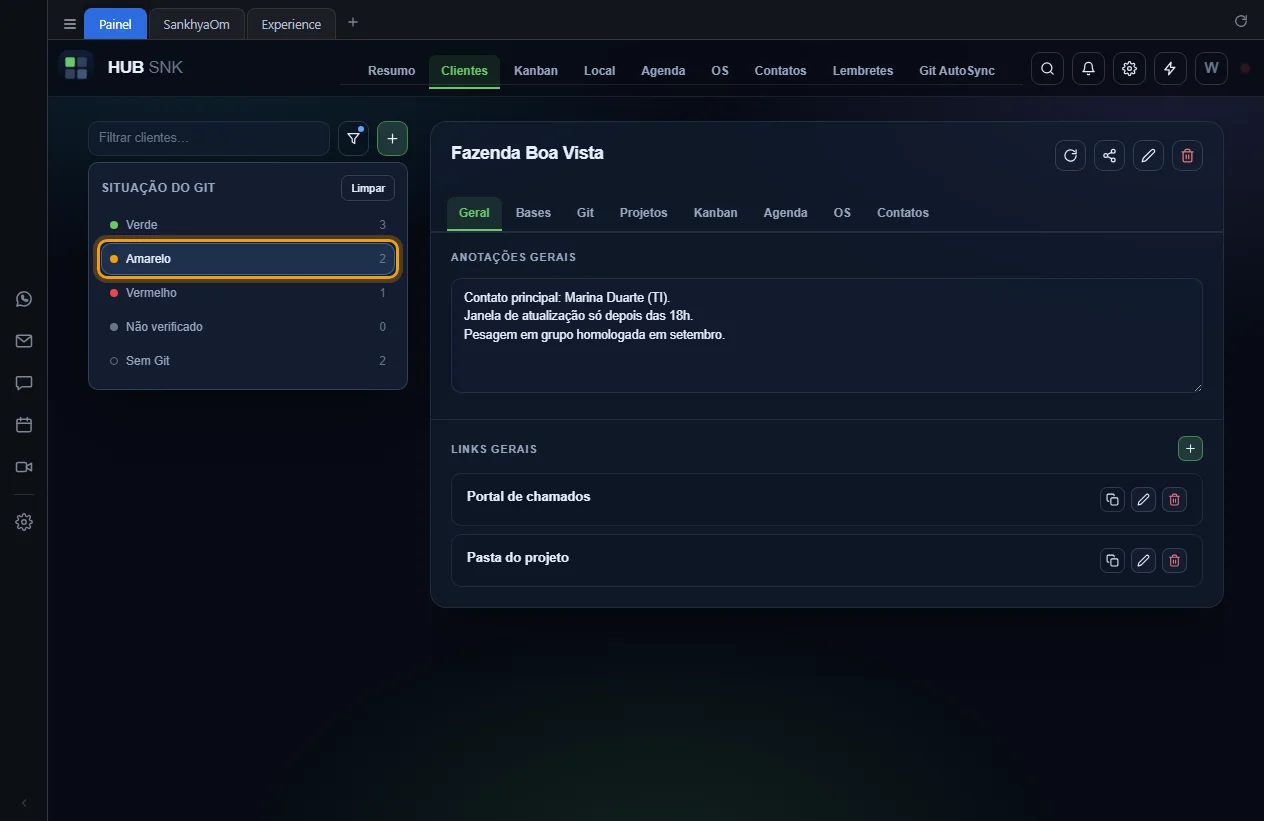
Task: Switch to the client's Projetos tab
Action: [643, 213]
